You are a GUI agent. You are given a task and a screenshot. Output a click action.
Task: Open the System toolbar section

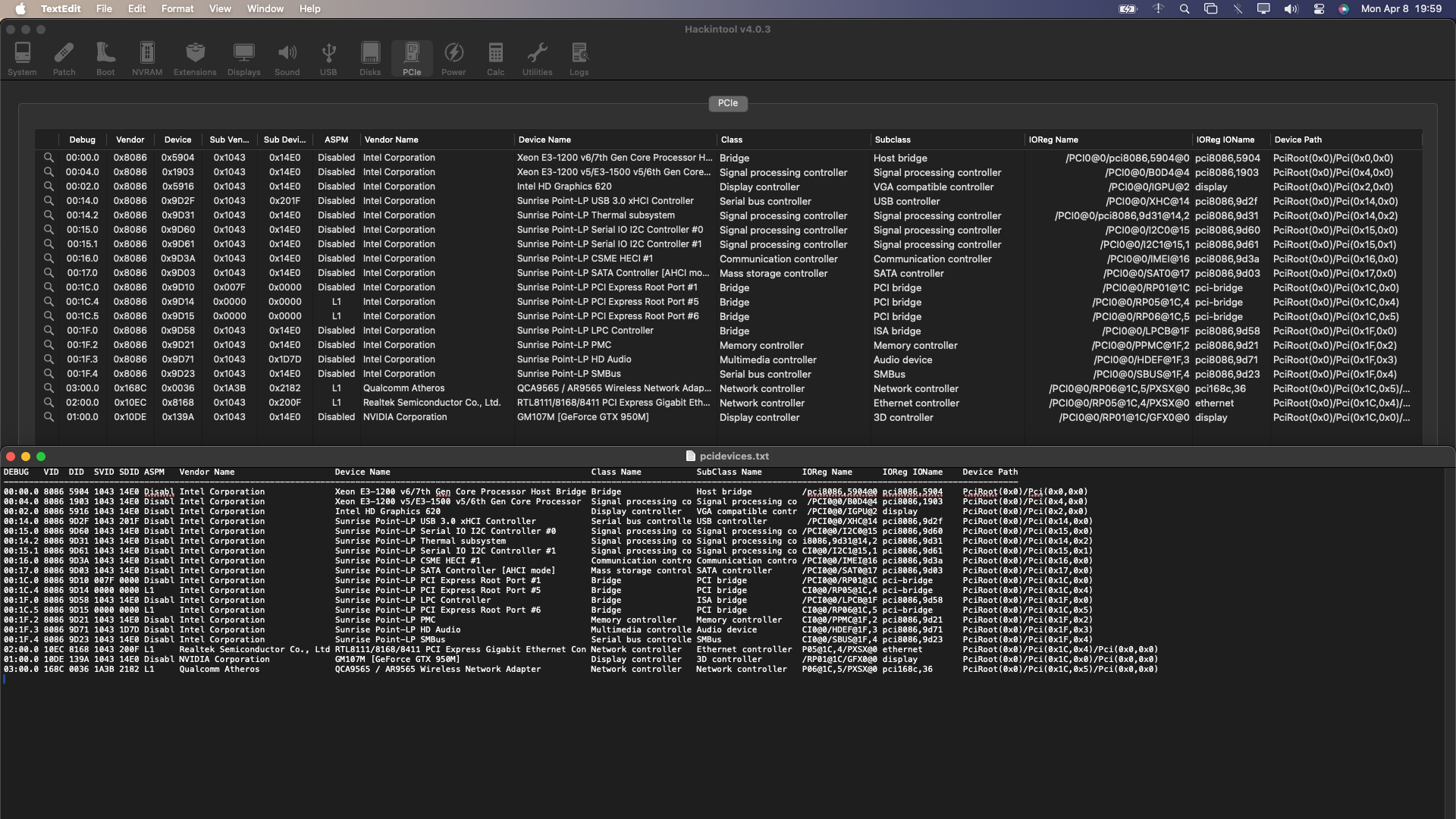click(x=22, y=58)
